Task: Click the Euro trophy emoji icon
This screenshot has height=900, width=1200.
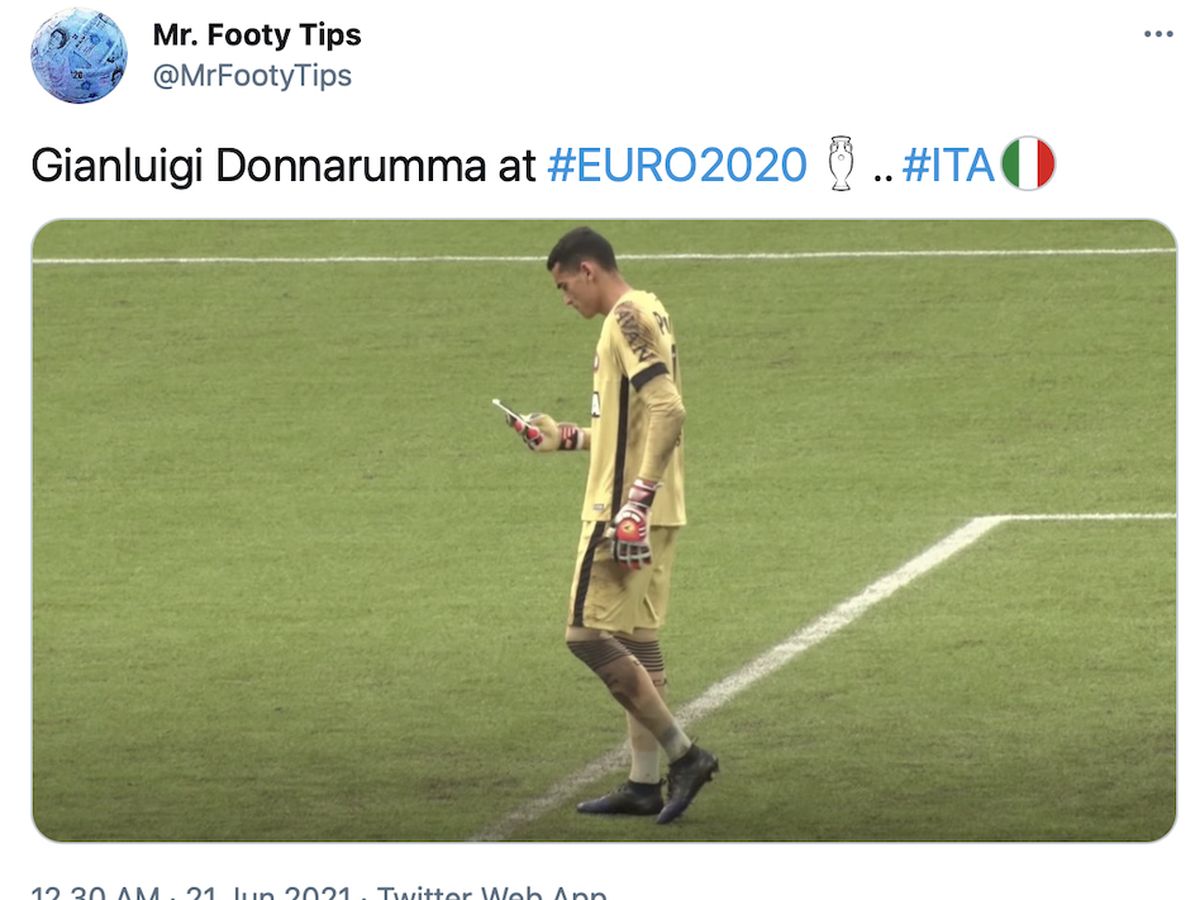Action: point(841,163)
